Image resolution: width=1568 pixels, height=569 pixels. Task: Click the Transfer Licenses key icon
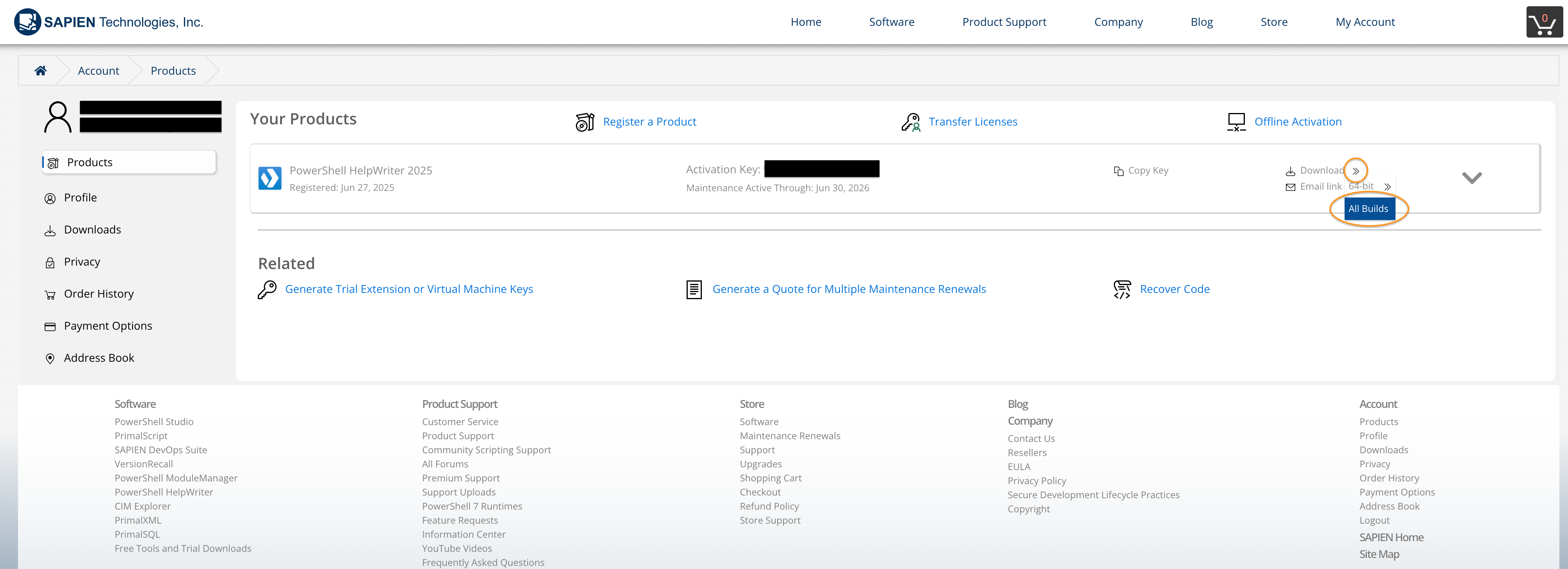click(911, 122)
